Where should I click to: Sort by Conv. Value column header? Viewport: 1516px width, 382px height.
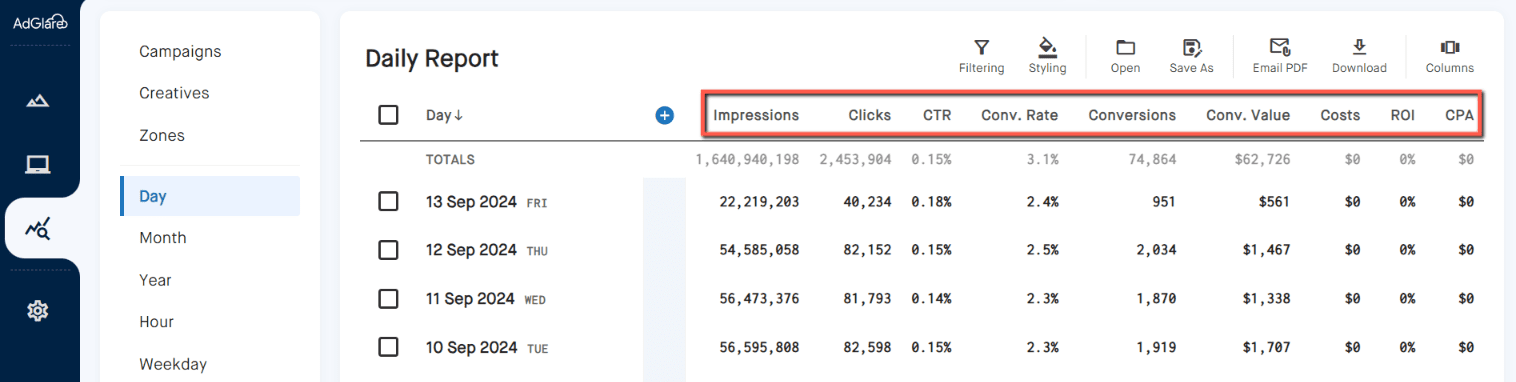[x=1248, y=115]
